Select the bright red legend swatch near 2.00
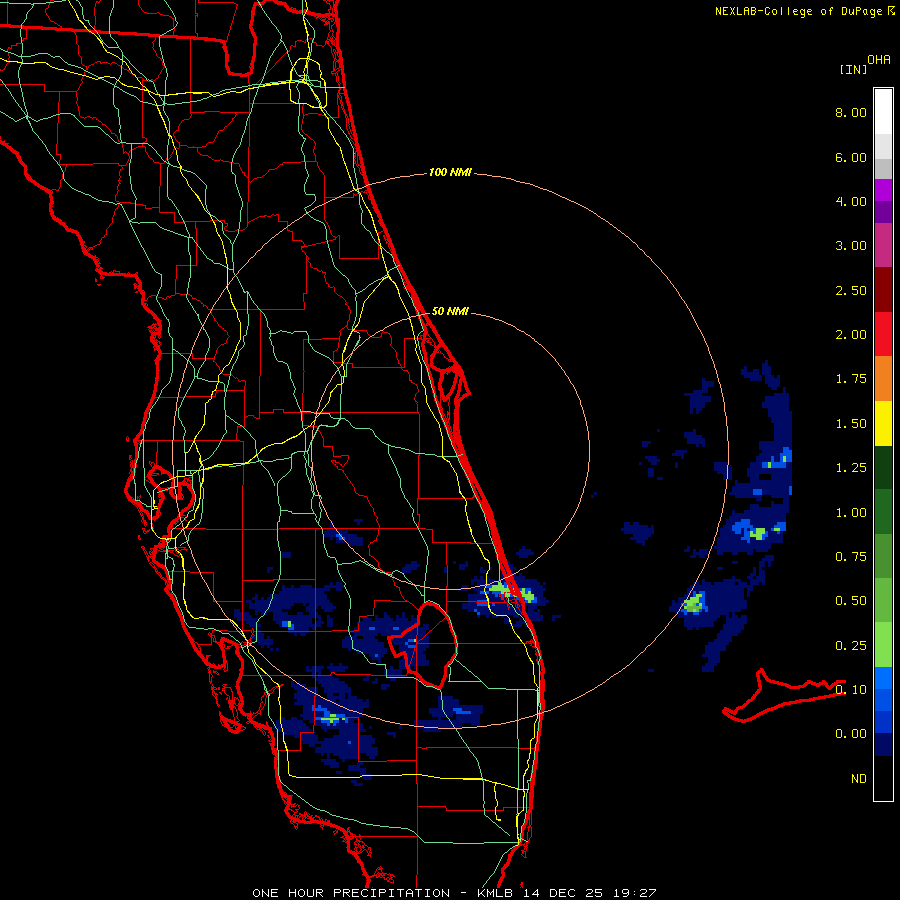 click(x=883, y=334)
